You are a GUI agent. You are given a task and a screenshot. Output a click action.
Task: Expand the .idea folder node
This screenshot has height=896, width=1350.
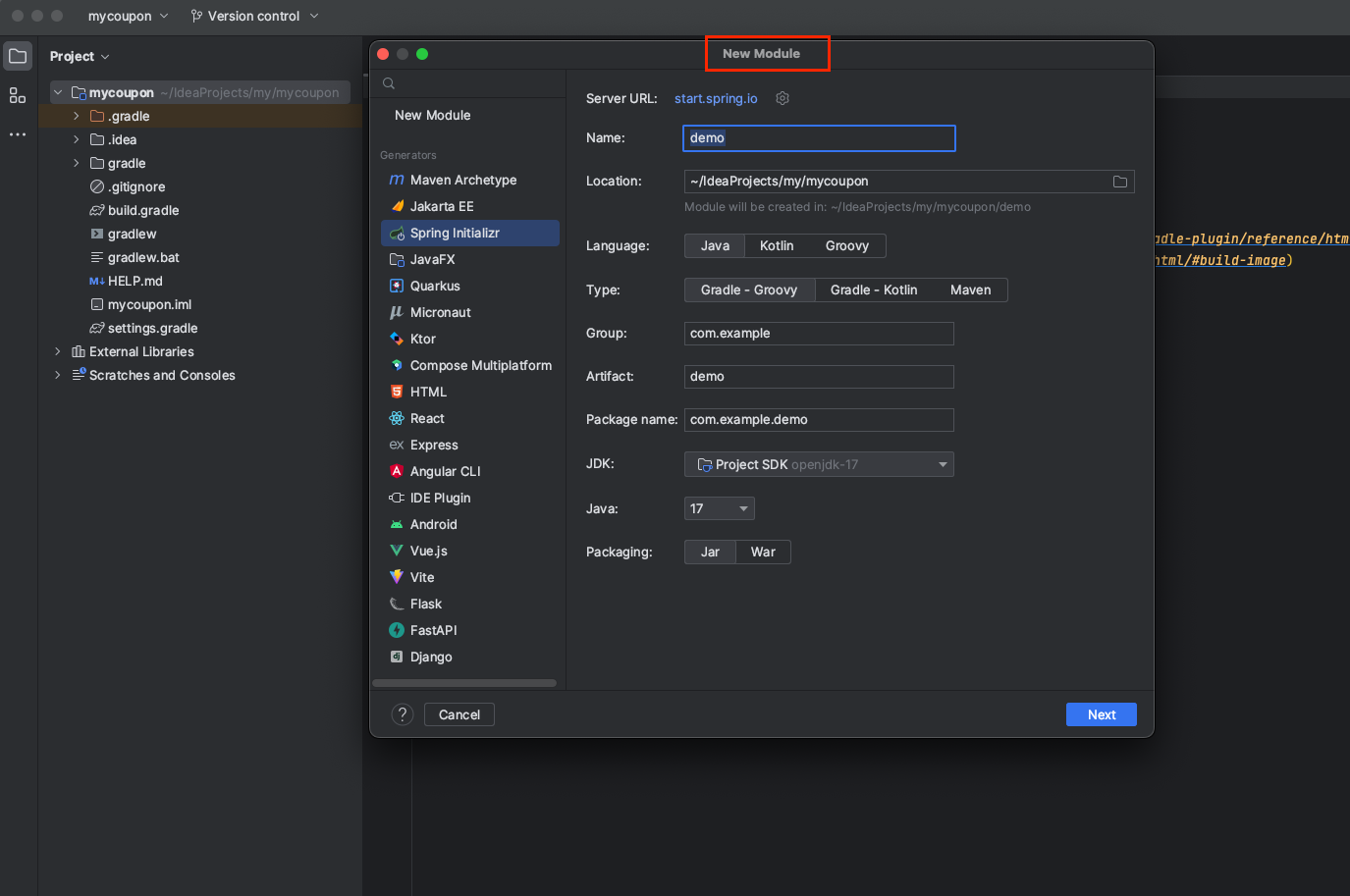(x=77, y=139)
